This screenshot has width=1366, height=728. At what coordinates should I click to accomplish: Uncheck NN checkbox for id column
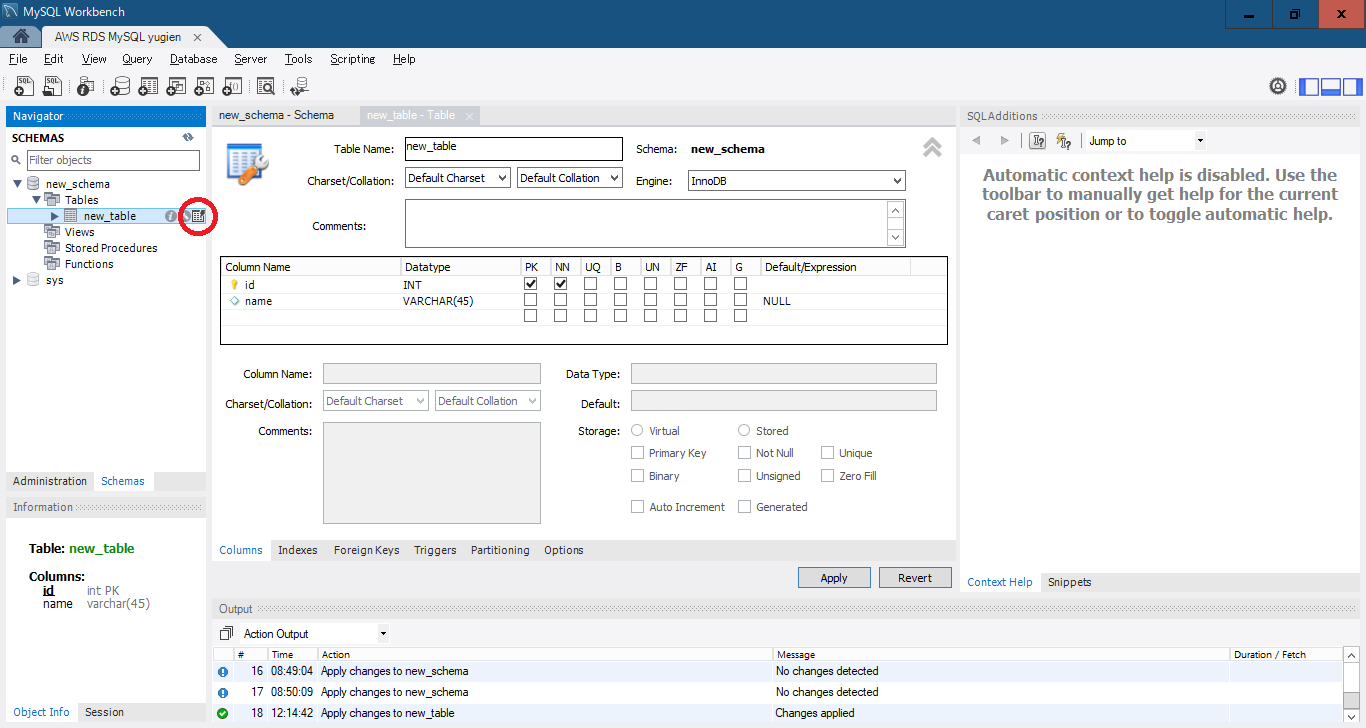561,284
